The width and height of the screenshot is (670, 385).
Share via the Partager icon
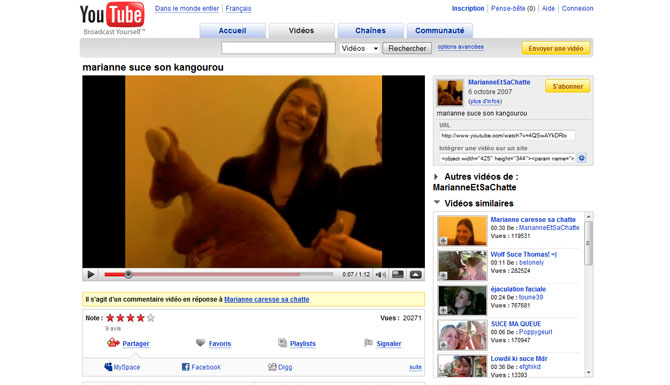click(113, 343)
